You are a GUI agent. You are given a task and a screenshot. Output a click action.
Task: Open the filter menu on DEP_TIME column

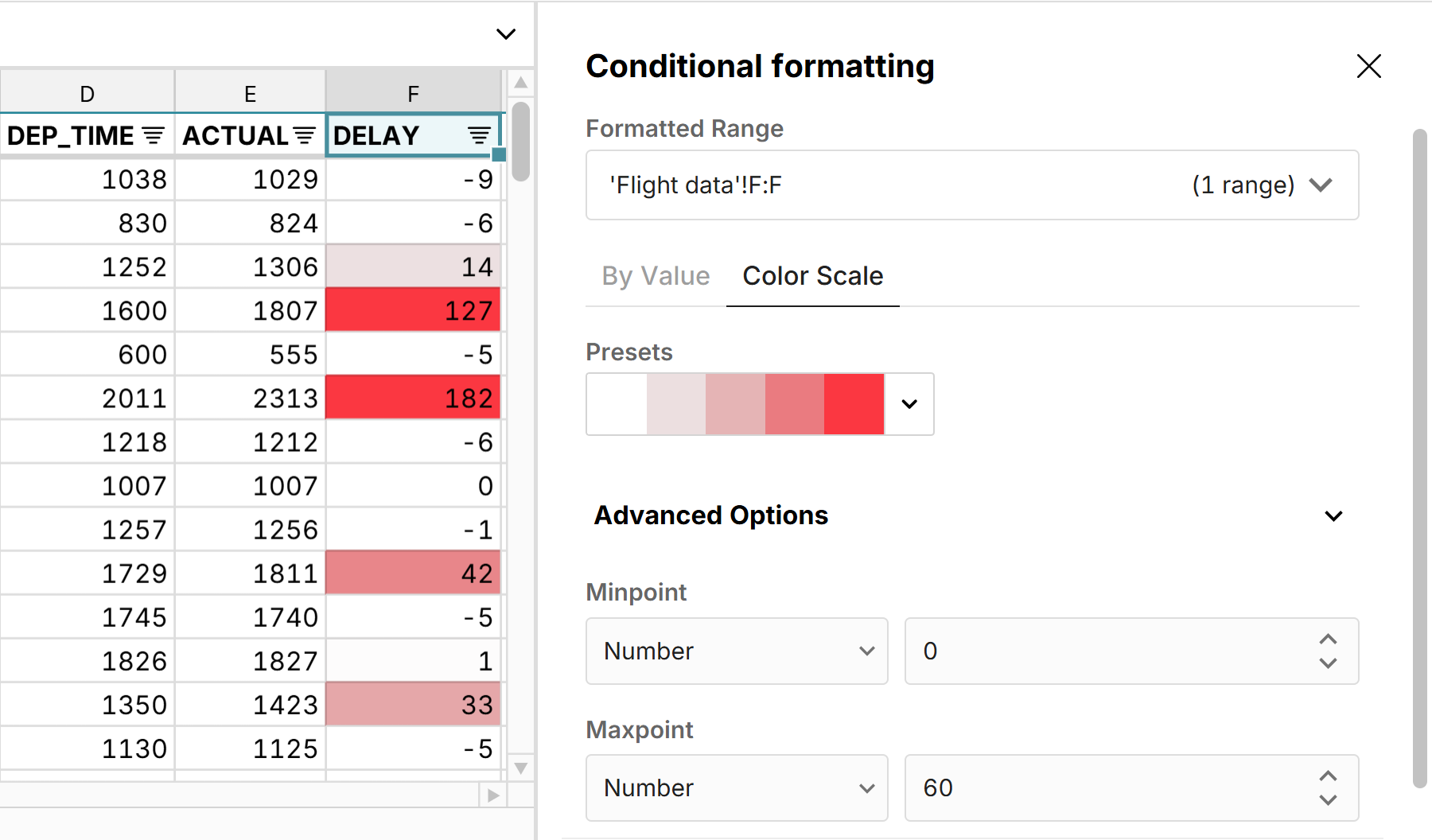(x=154, y=135)
